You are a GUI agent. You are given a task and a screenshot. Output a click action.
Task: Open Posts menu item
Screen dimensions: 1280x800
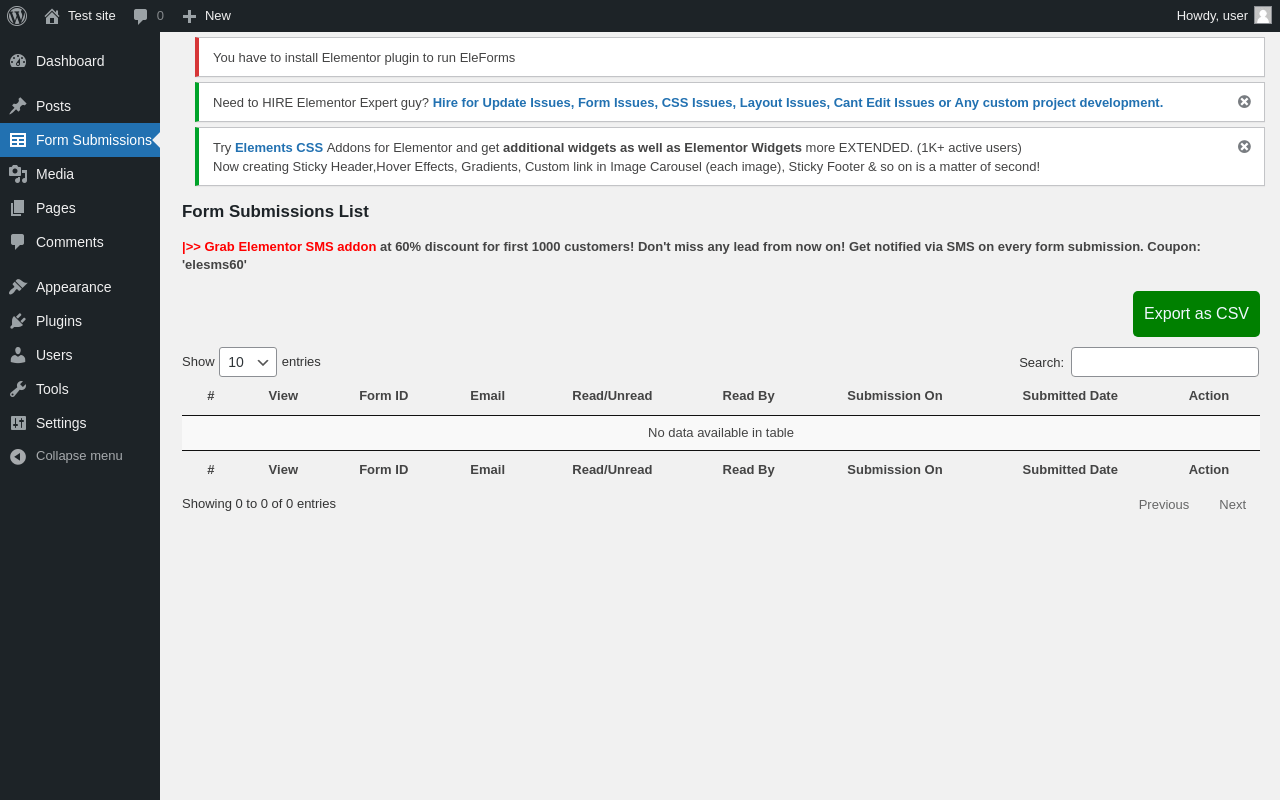coord(80,106)
